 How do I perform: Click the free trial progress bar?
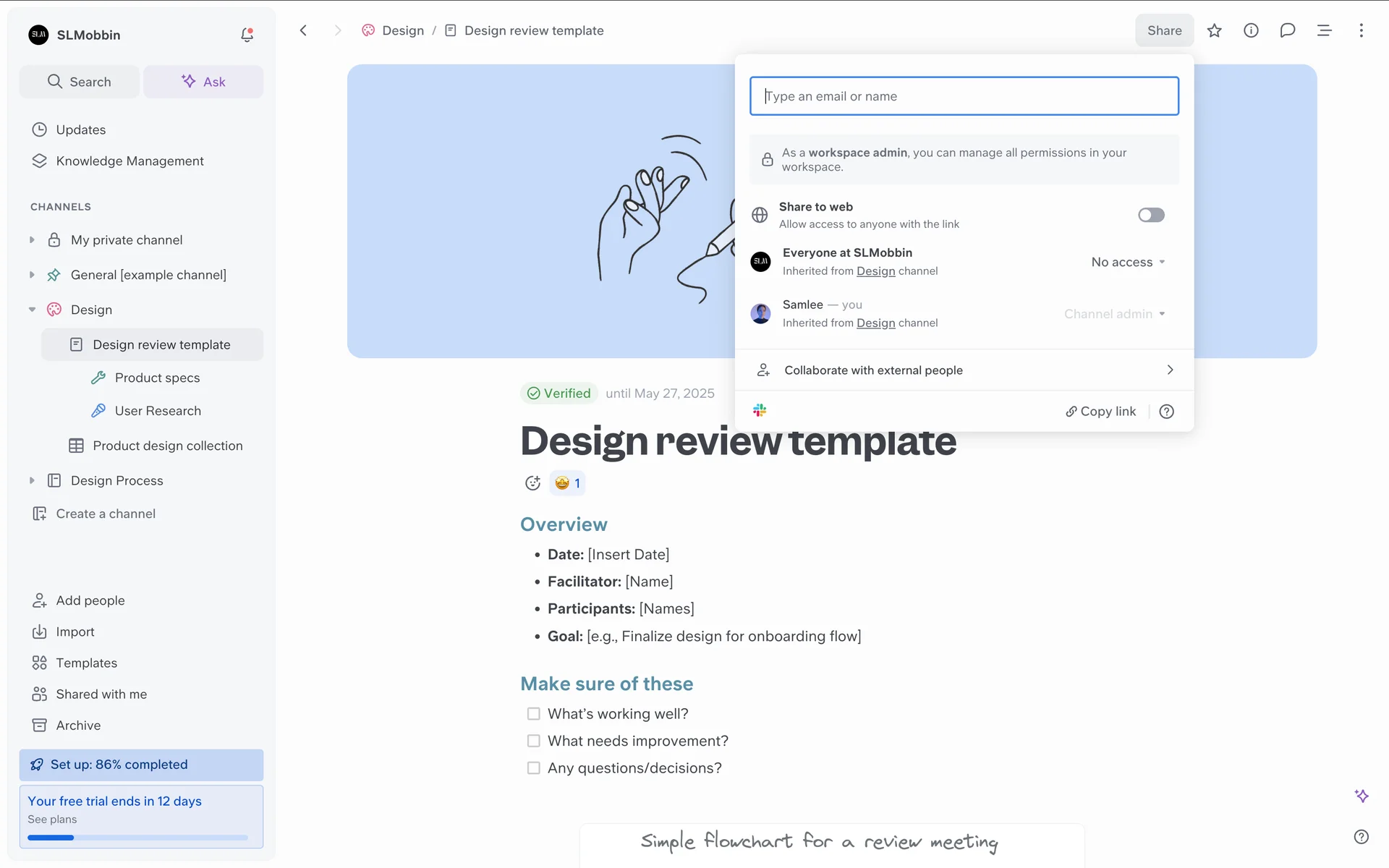[137, 838]
